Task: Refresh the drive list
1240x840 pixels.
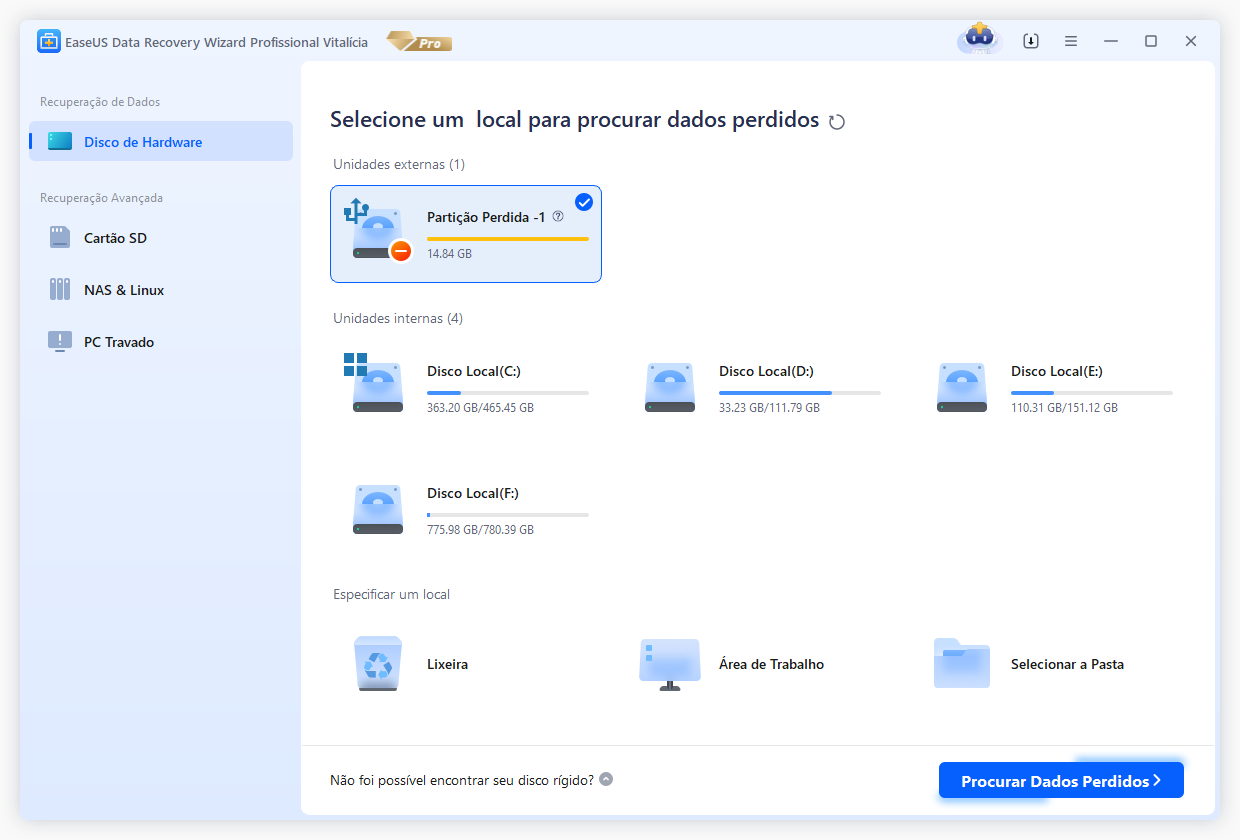Action: 837,120
